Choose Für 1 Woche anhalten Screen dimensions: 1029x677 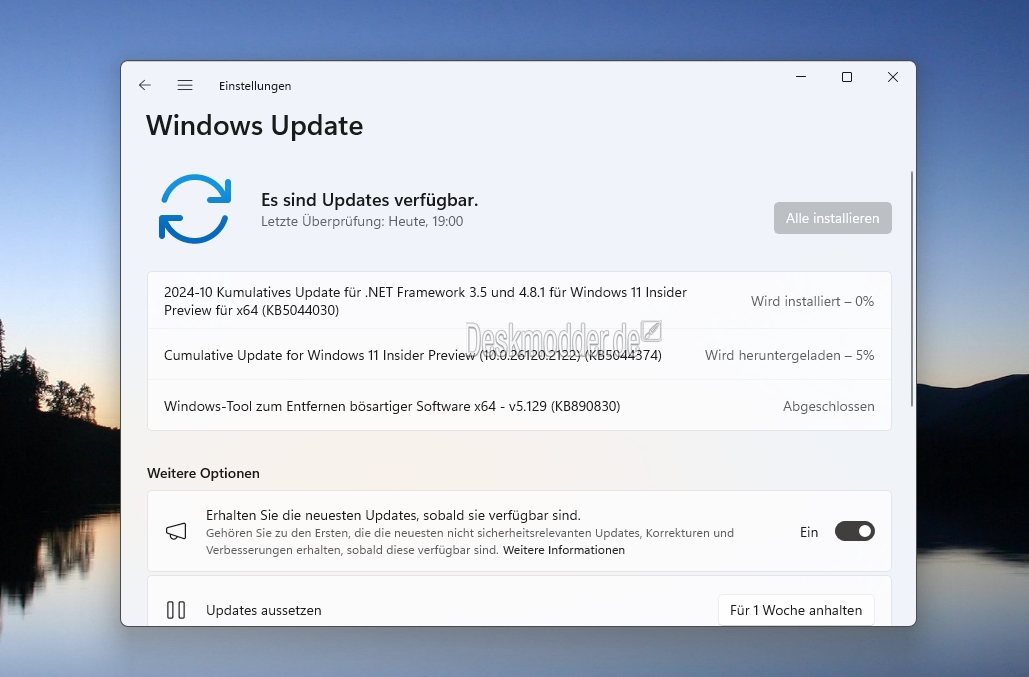click(x=796, y=610)
